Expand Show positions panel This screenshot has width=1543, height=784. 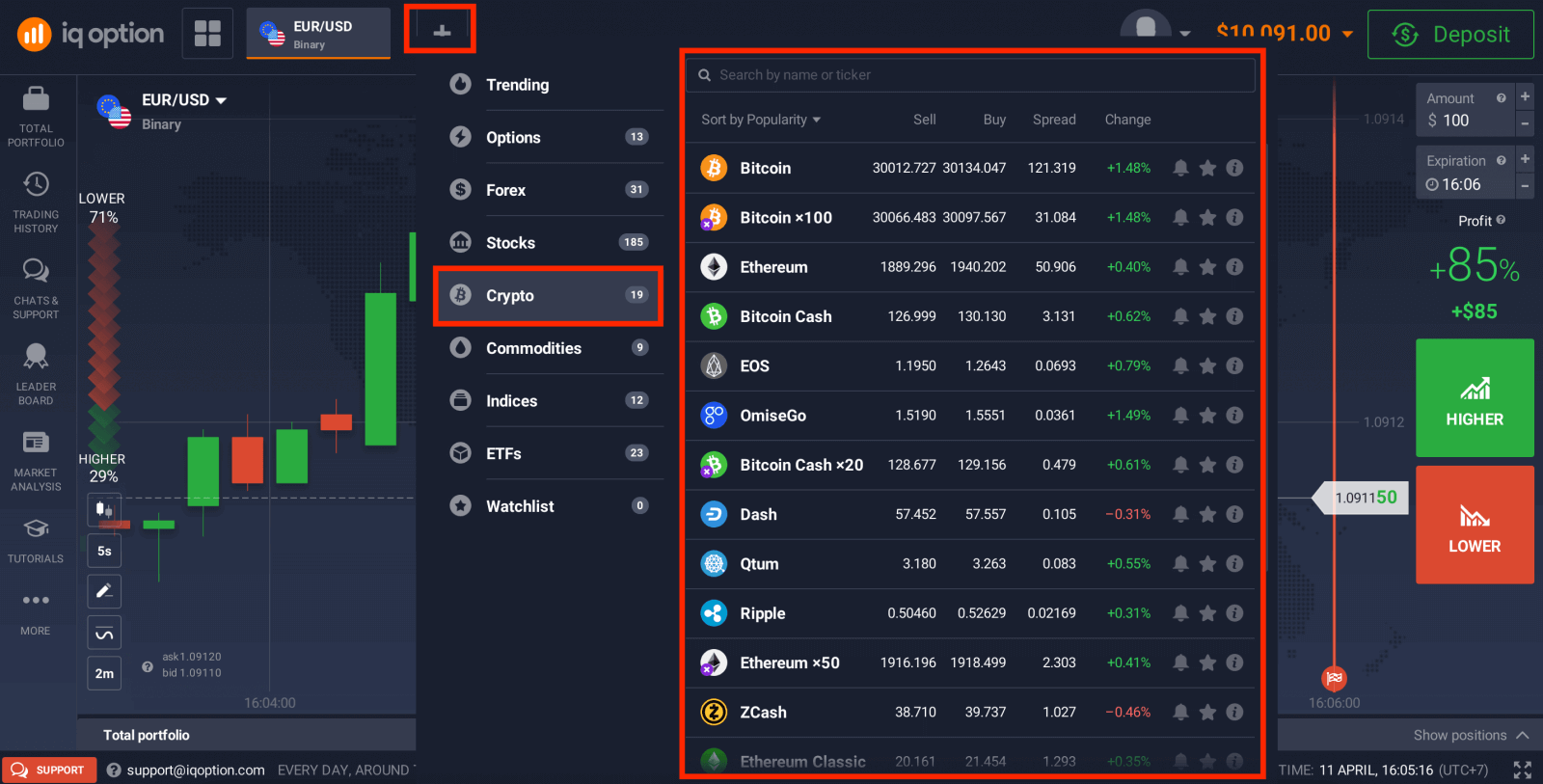coord(1471,735)
